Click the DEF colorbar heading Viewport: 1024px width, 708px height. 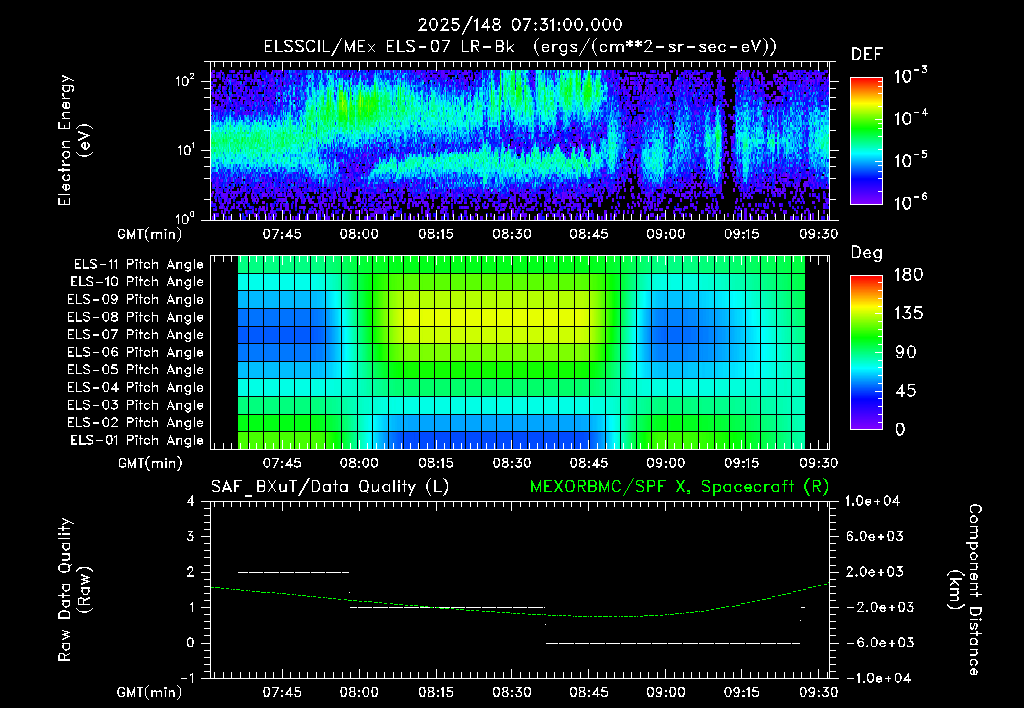point(867,54)
